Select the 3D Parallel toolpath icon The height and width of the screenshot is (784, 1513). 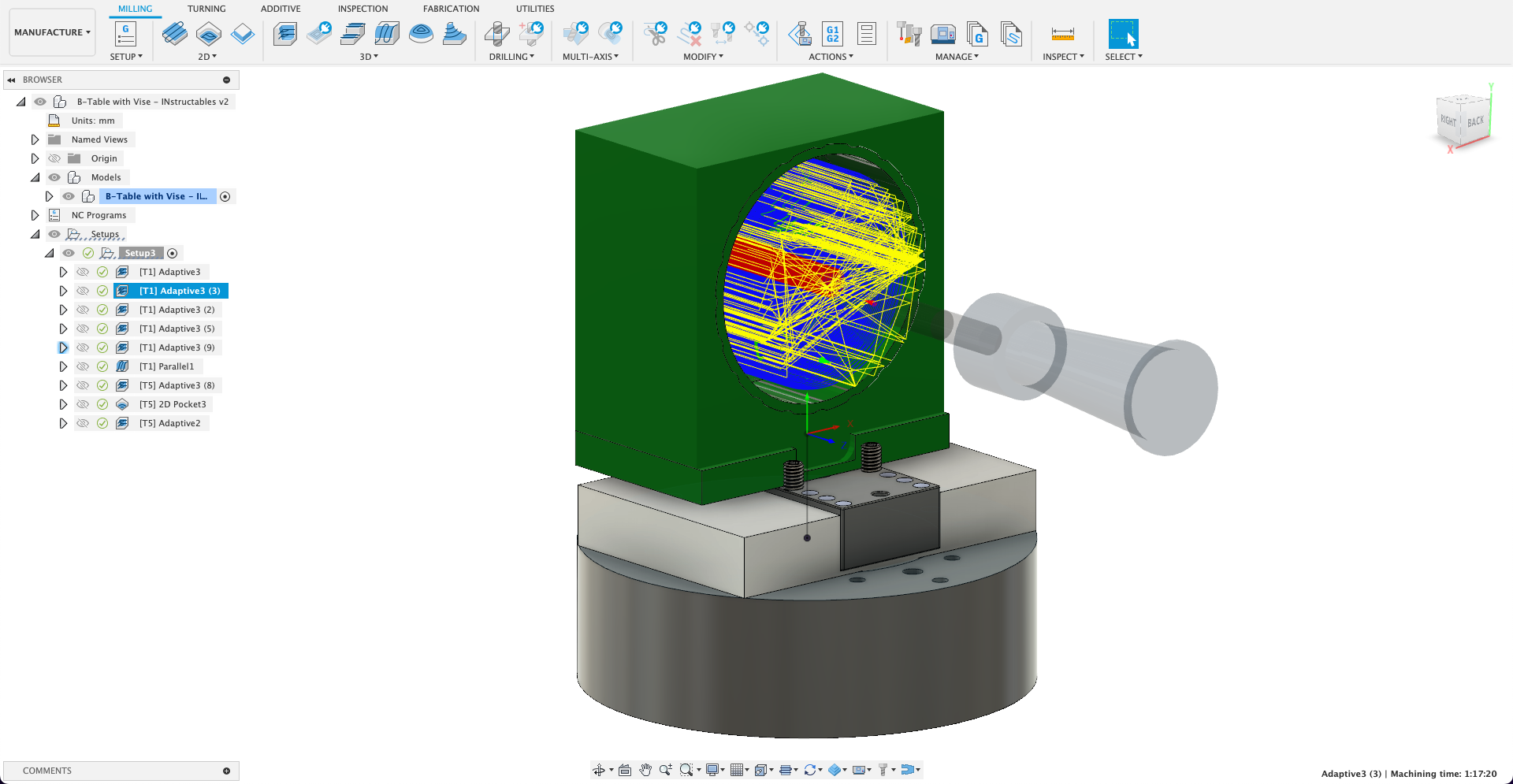tap(387, 34)
